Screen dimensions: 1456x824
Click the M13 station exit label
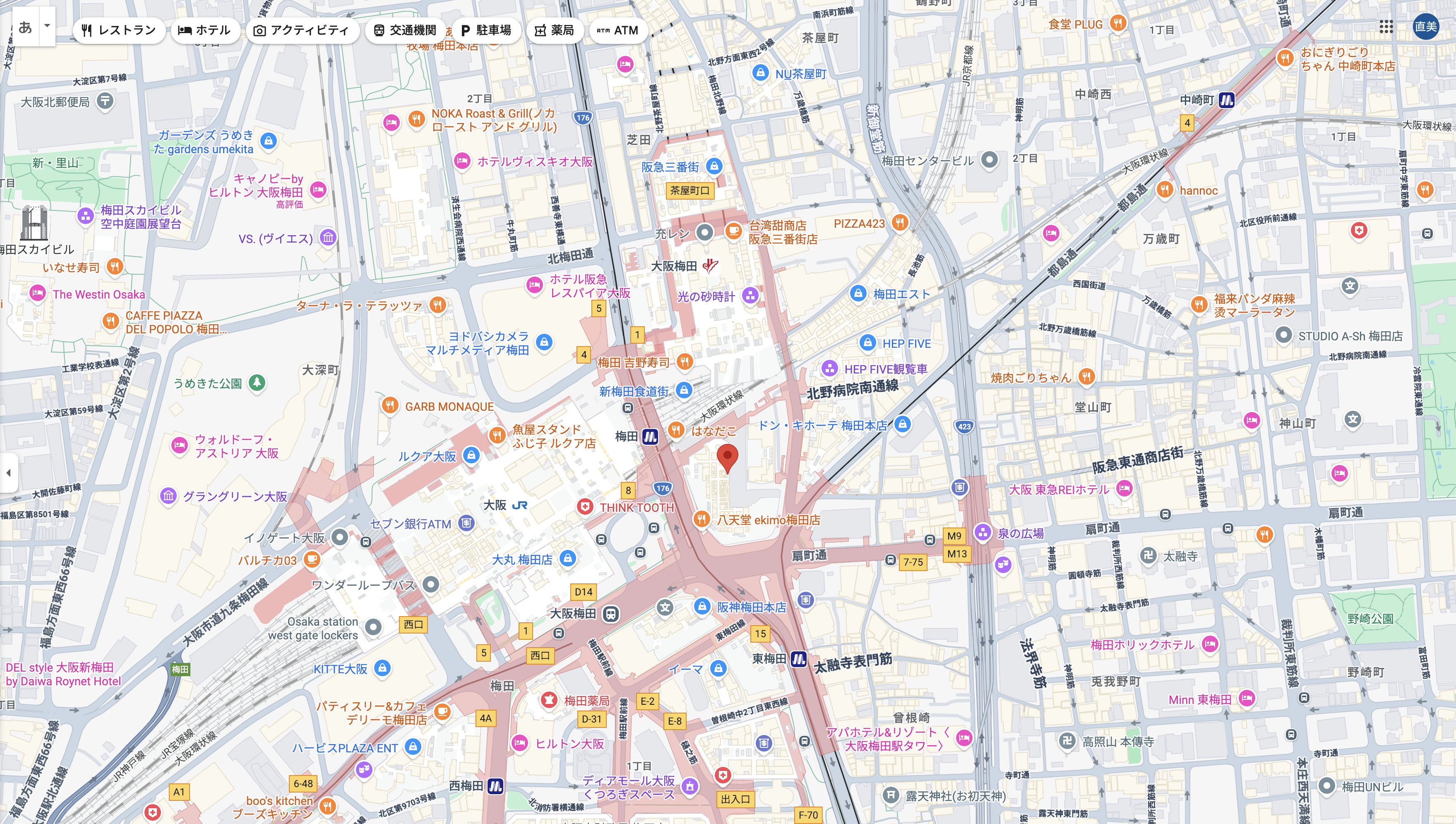click(957, 554)
